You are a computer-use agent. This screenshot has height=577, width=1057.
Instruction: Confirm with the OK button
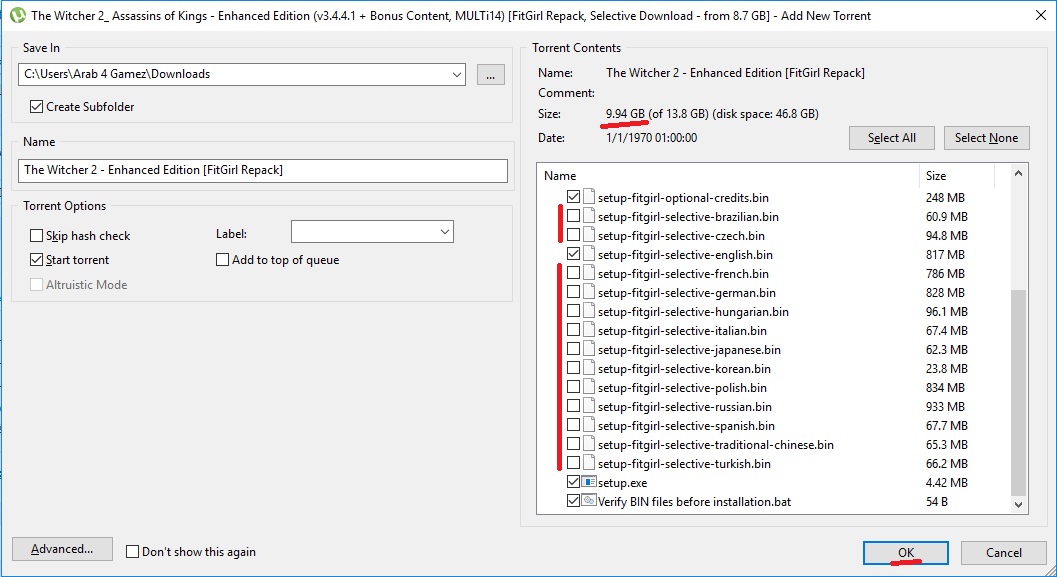tap(905, 553)
